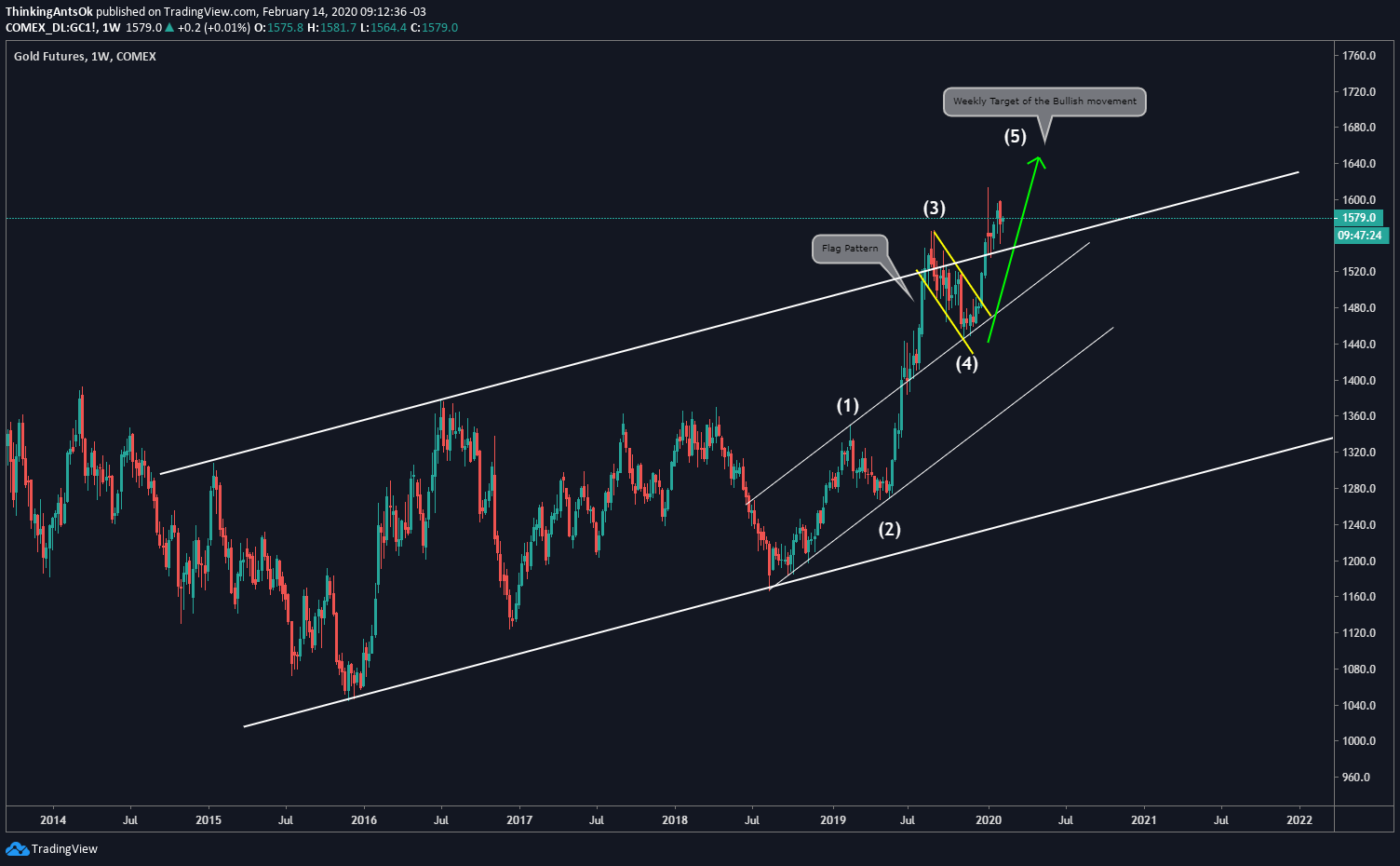Image resolution: width=1400 pixels, height=866 pixels.
Task: Click the COMEX_DL:GC1!, 1W symbol text
Action: pyautogui.click(x=63, y=28)
